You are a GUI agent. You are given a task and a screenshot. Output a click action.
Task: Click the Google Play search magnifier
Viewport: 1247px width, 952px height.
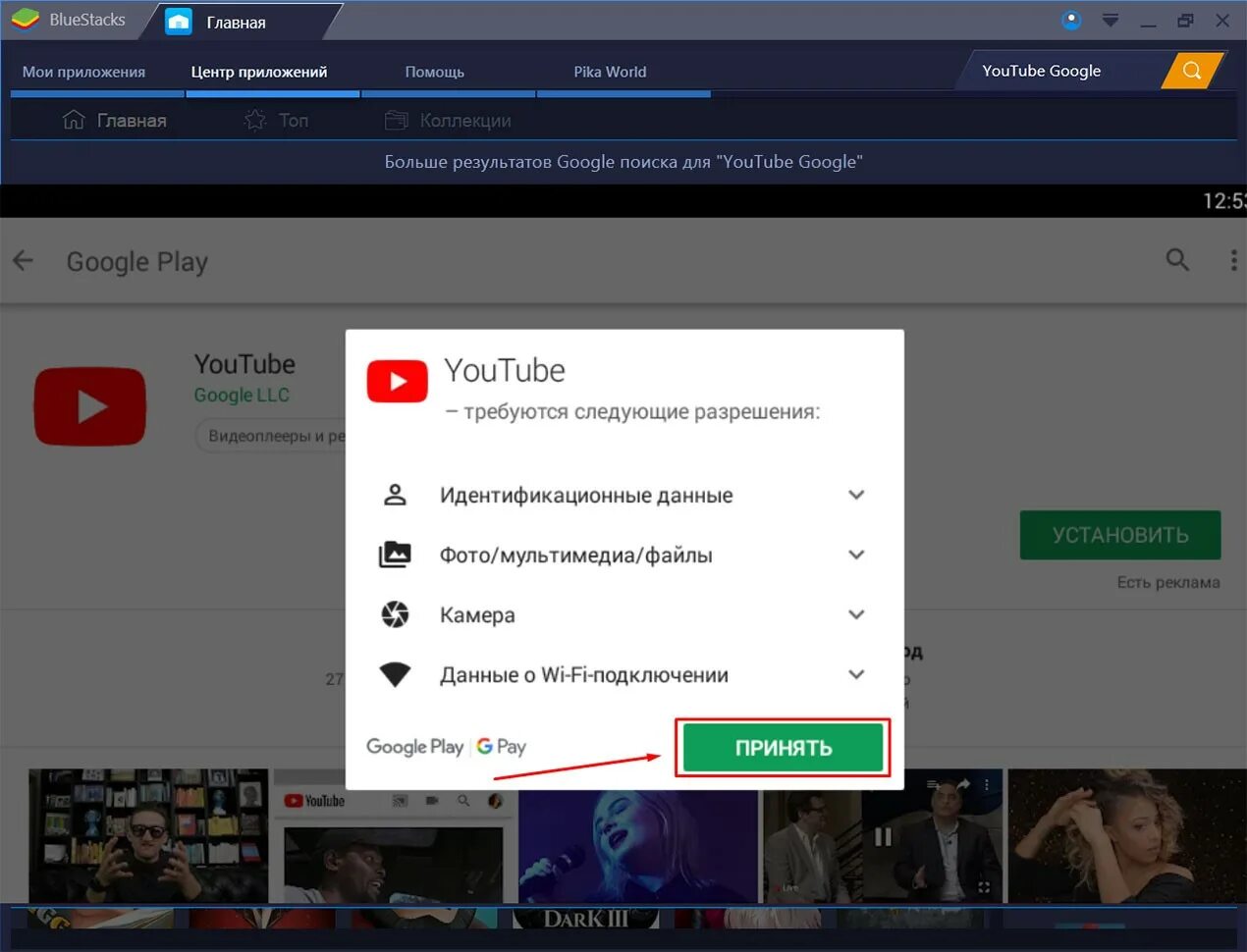click(1177, 260)
